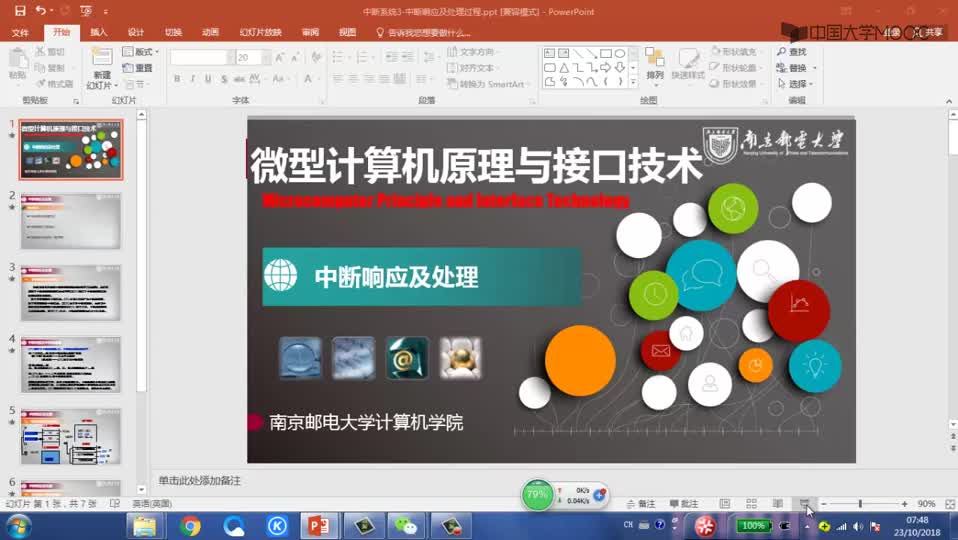Switch to the Transitions (切换) tab

pyautogui.click(x=174, y=32)
